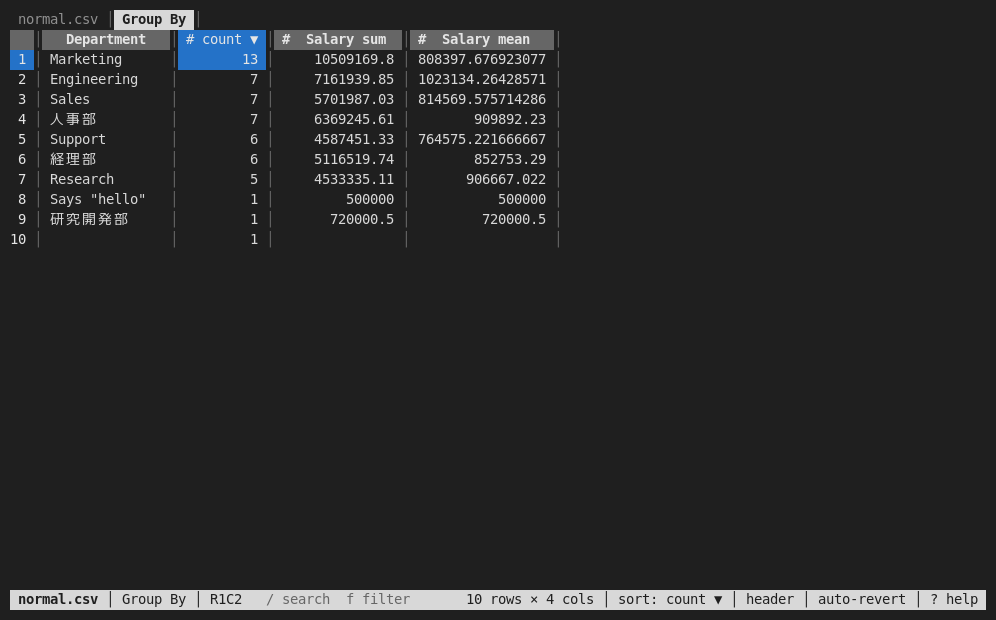The image size is (996, 620).
Task: Select the Engineering department cell
Action: [x=106, y=79]
